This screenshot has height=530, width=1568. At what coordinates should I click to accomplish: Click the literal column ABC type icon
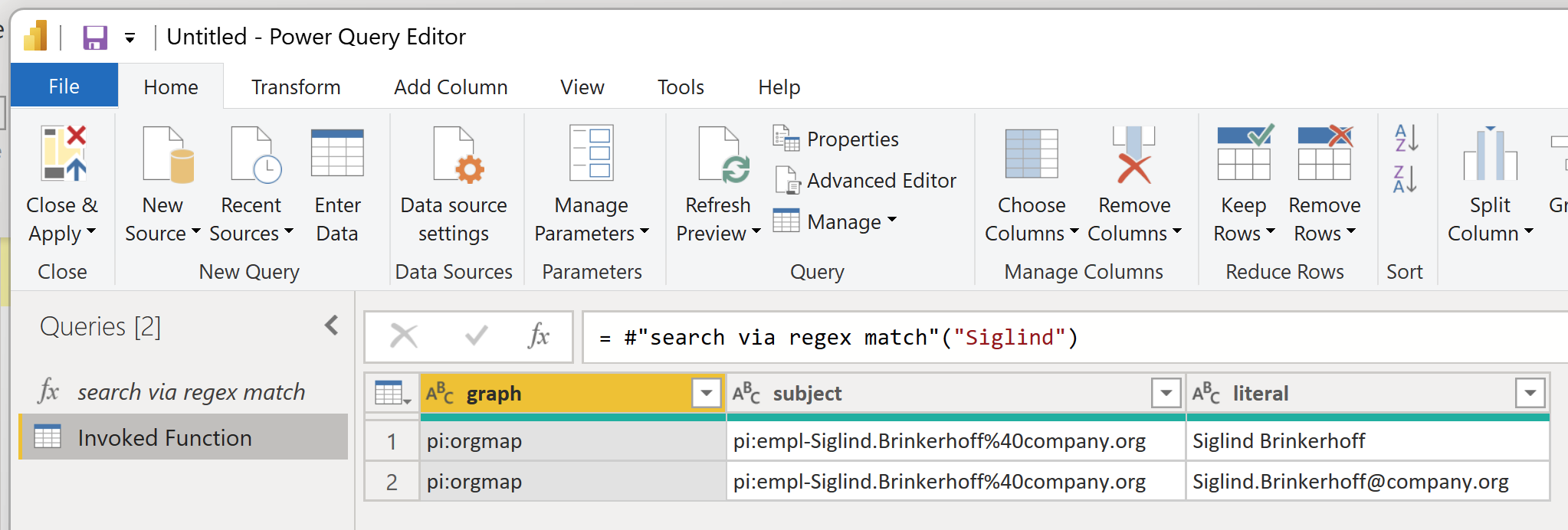(x=1206, y=394)
